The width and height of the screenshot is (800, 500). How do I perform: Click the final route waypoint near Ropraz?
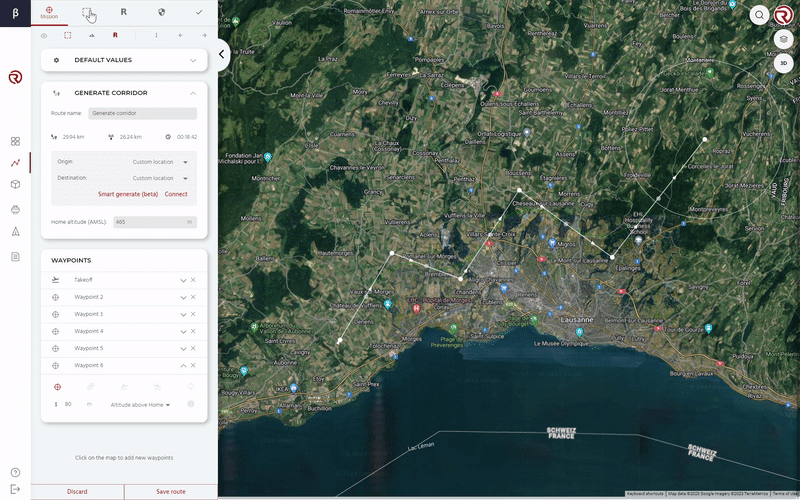point(705,139)
